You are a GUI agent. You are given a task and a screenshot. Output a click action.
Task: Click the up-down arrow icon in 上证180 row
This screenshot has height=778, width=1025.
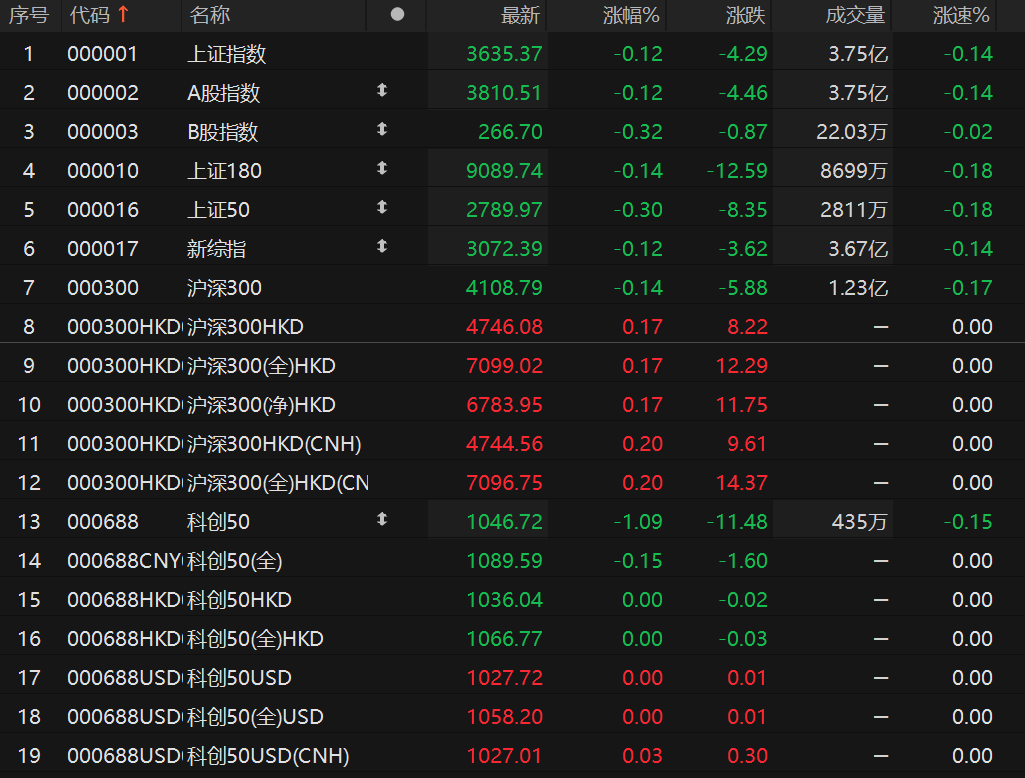coord(381,169)
